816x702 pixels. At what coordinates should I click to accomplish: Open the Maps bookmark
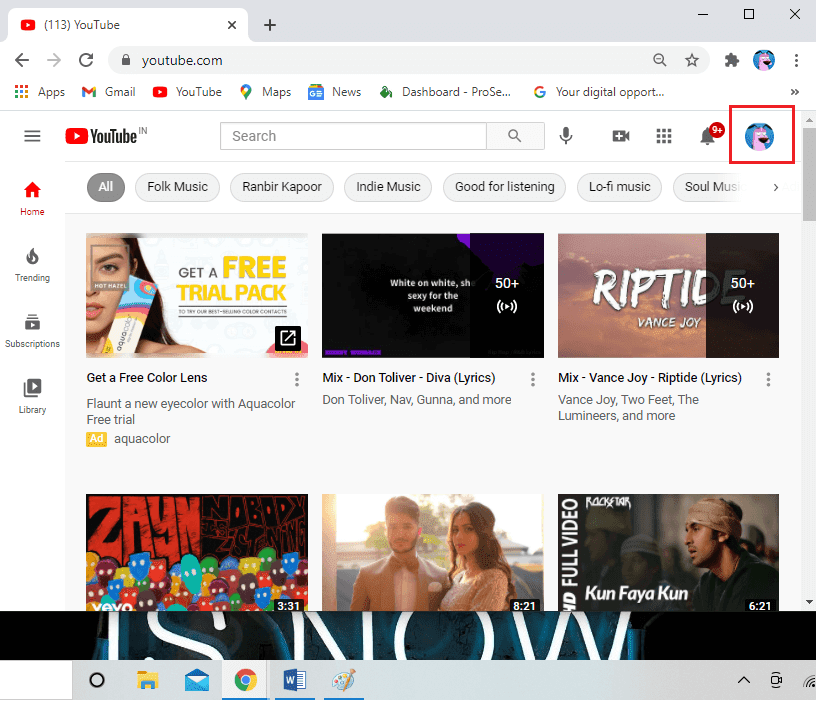pyautogui.click(x=265, y=92)
